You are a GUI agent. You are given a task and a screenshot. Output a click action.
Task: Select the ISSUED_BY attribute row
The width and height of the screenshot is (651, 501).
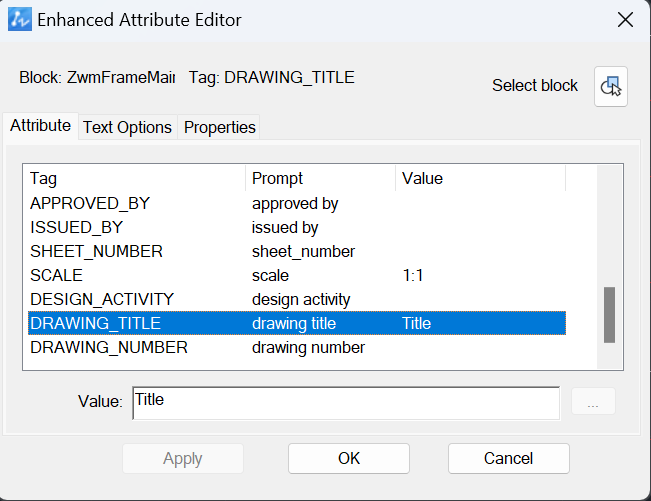point(297,227)
